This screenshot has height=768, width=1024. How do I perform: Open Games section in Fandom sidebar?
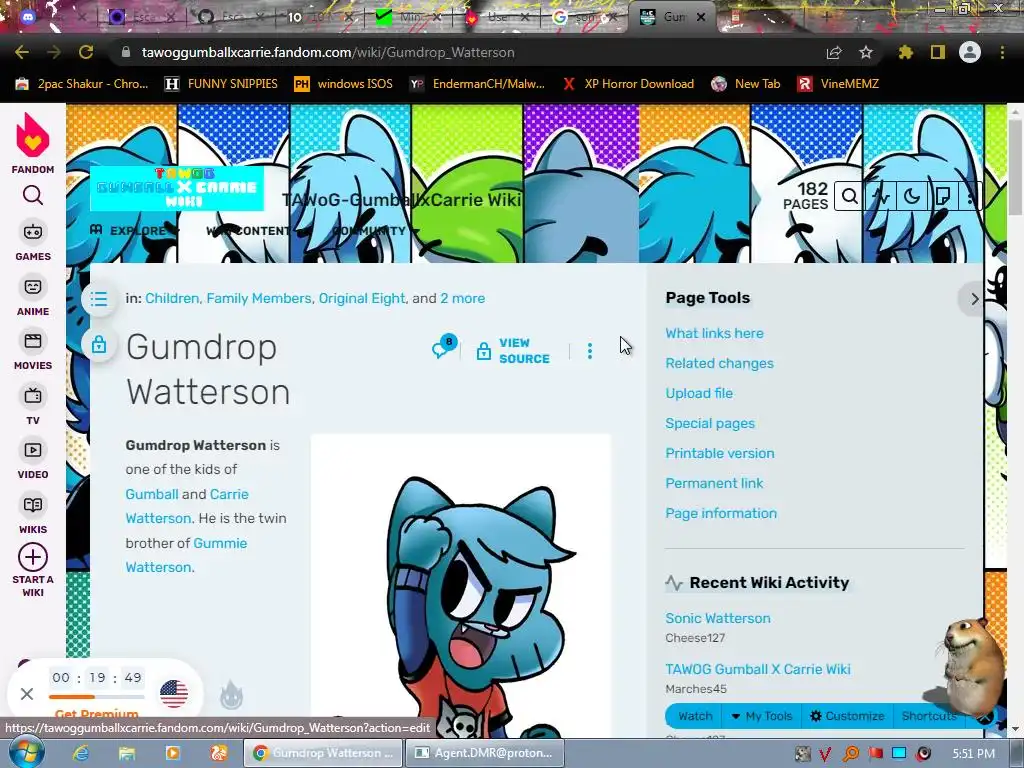tap(33, 242)
